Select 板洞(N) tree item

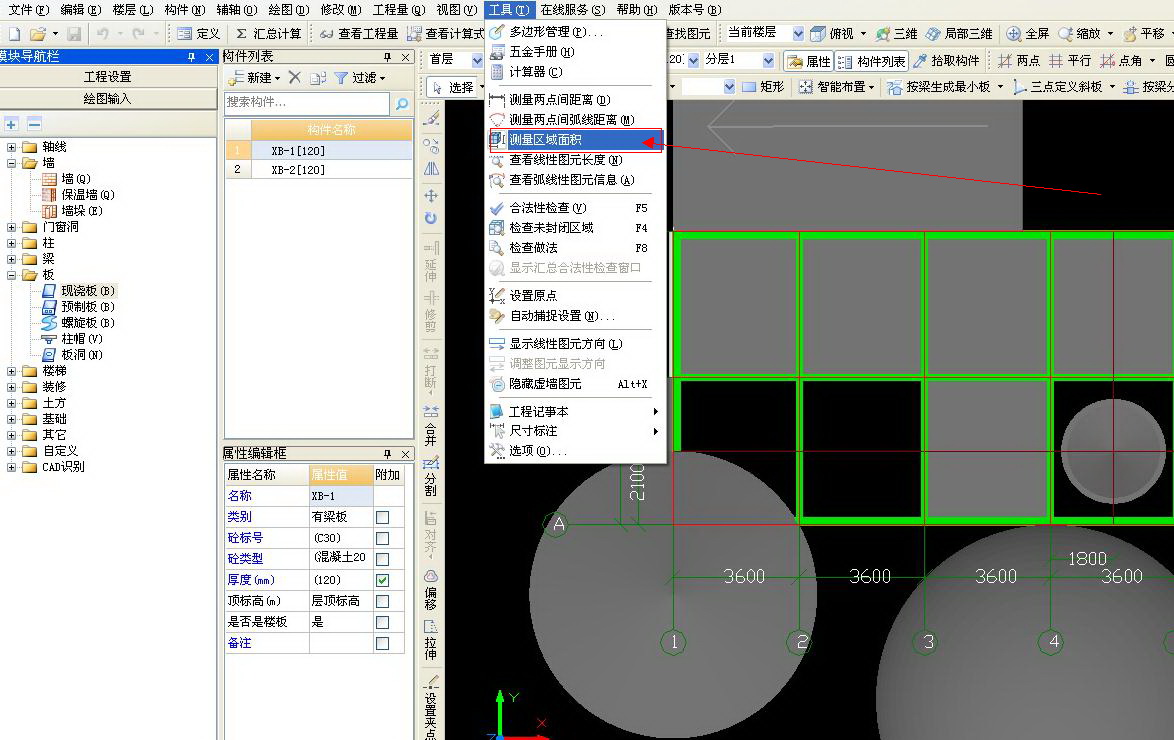point(73,355)
